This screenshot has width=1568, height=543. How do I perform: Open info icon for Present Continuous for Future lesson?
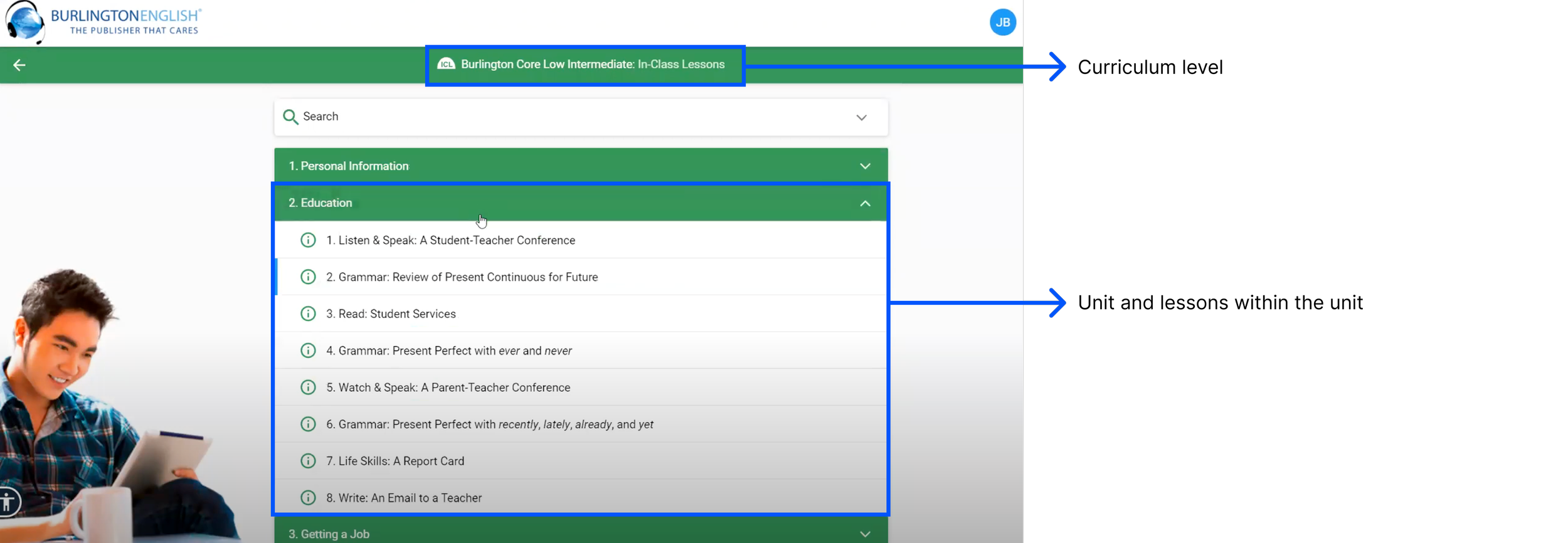[308, 277]
